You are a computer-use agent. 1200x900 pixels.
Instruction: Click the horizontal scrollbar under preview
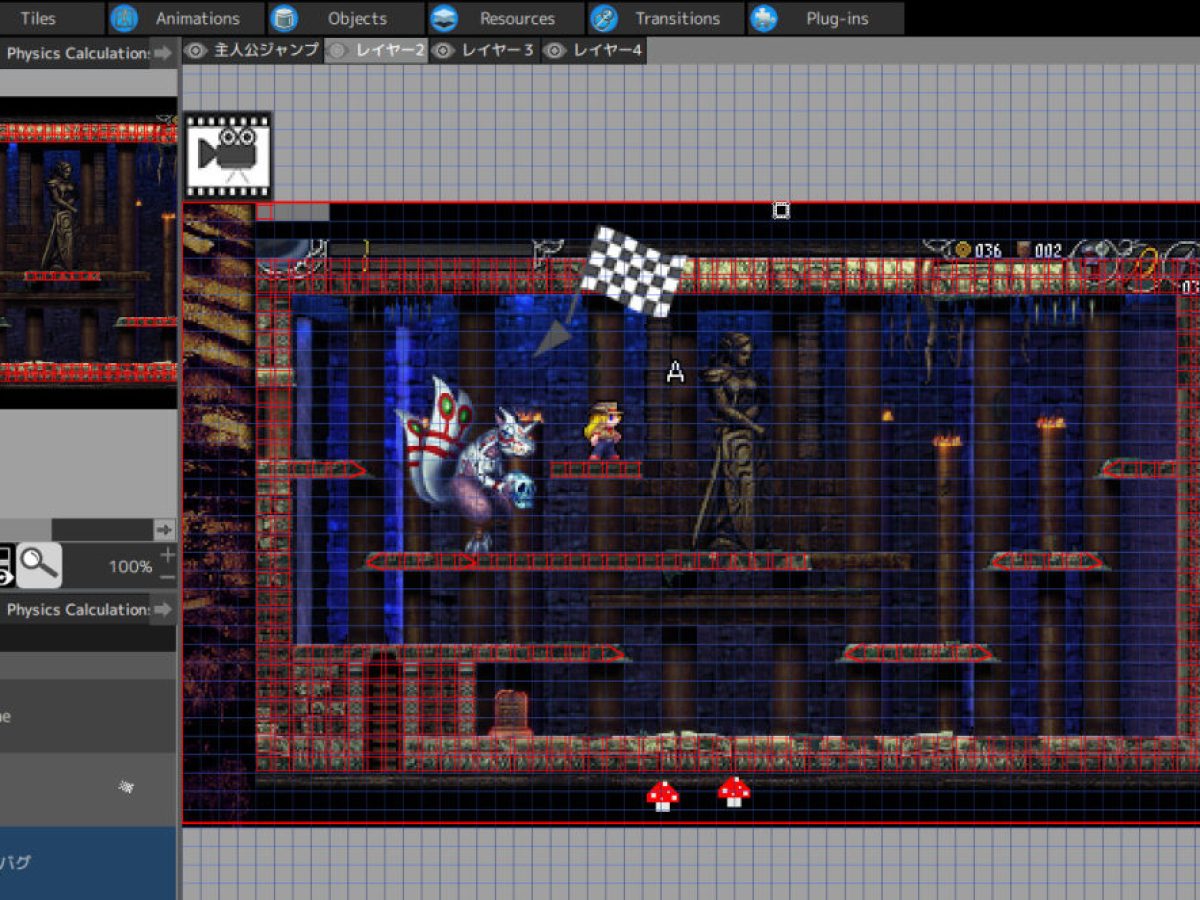click(76, 529)
